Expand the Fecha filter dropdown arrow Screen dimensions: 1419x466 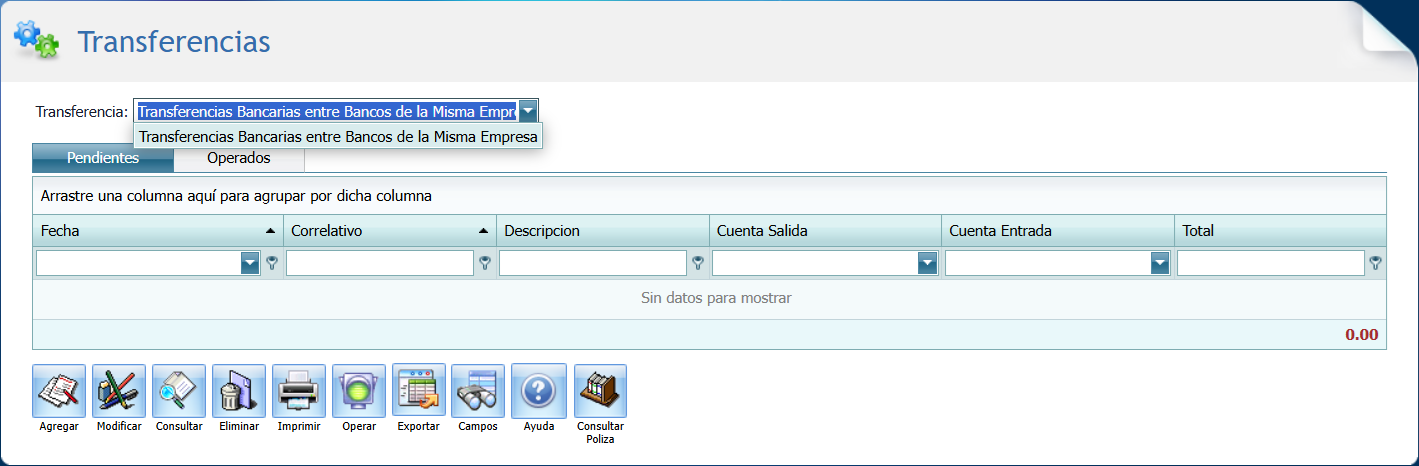pos(250,263)
